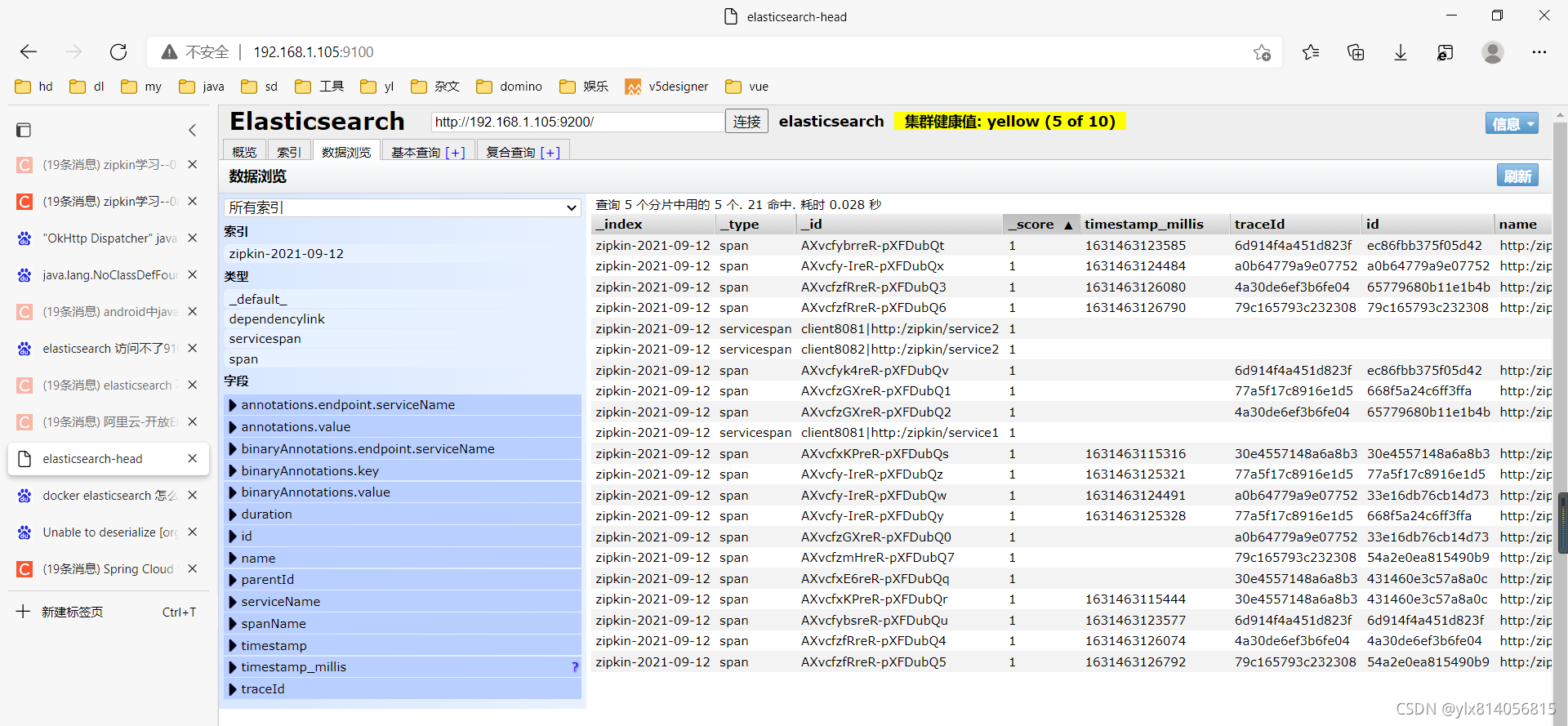Open the java bookmarks folder

point(202,87)
